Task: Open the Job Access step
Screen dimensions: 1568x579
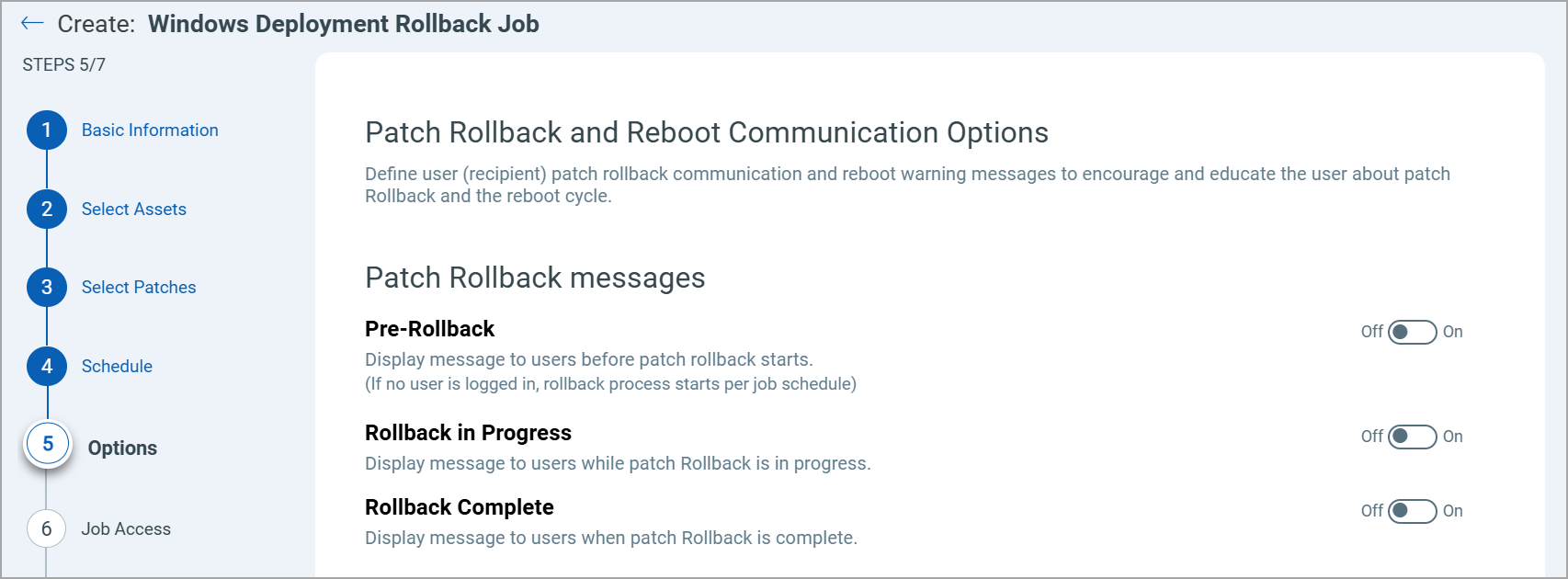Action: pyautogui.click(x=126, y=528)
